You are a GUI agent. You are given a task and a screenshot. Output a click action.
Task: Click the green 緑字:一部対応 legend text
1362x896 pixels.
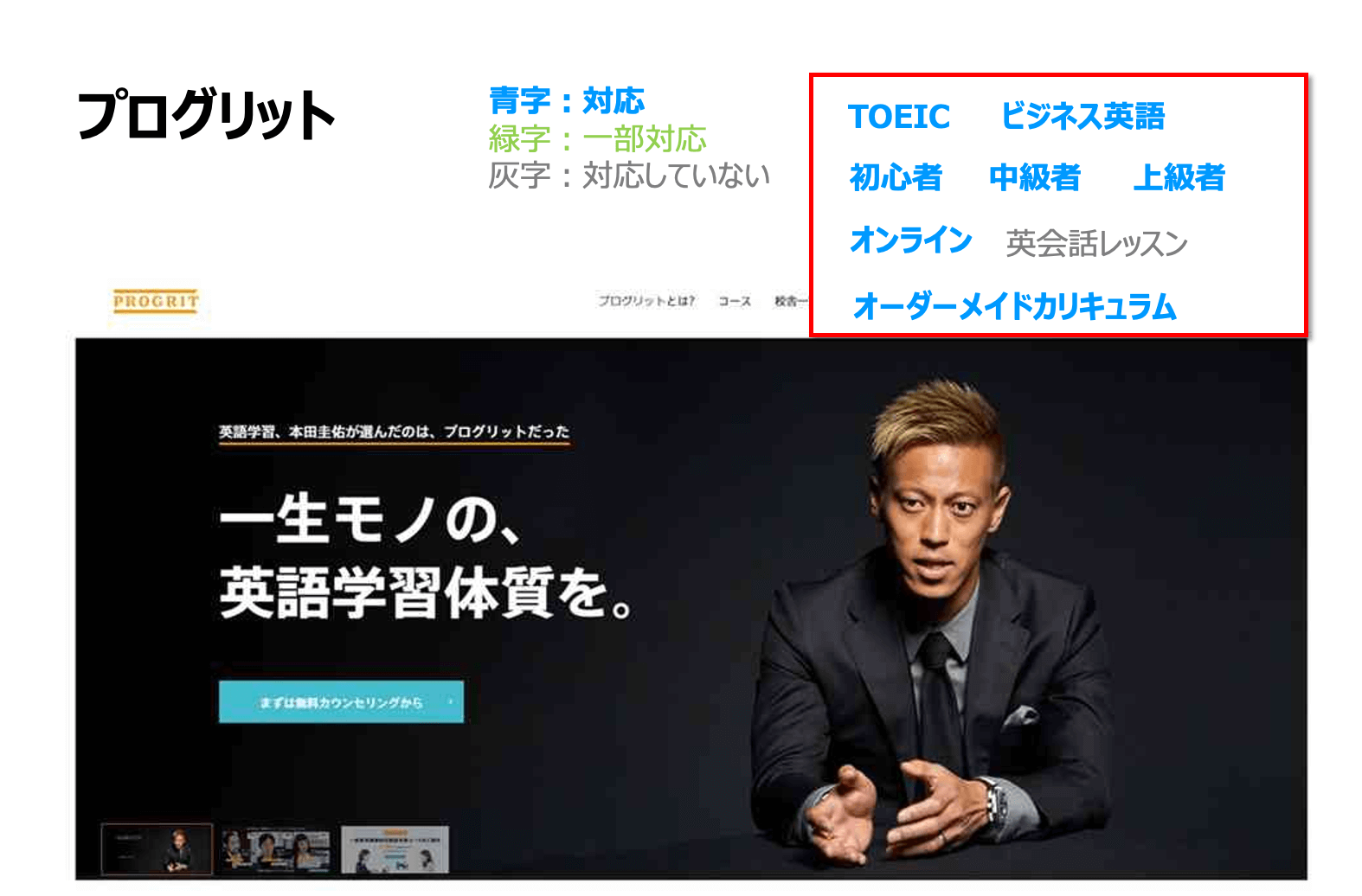(x=597, y=138)
